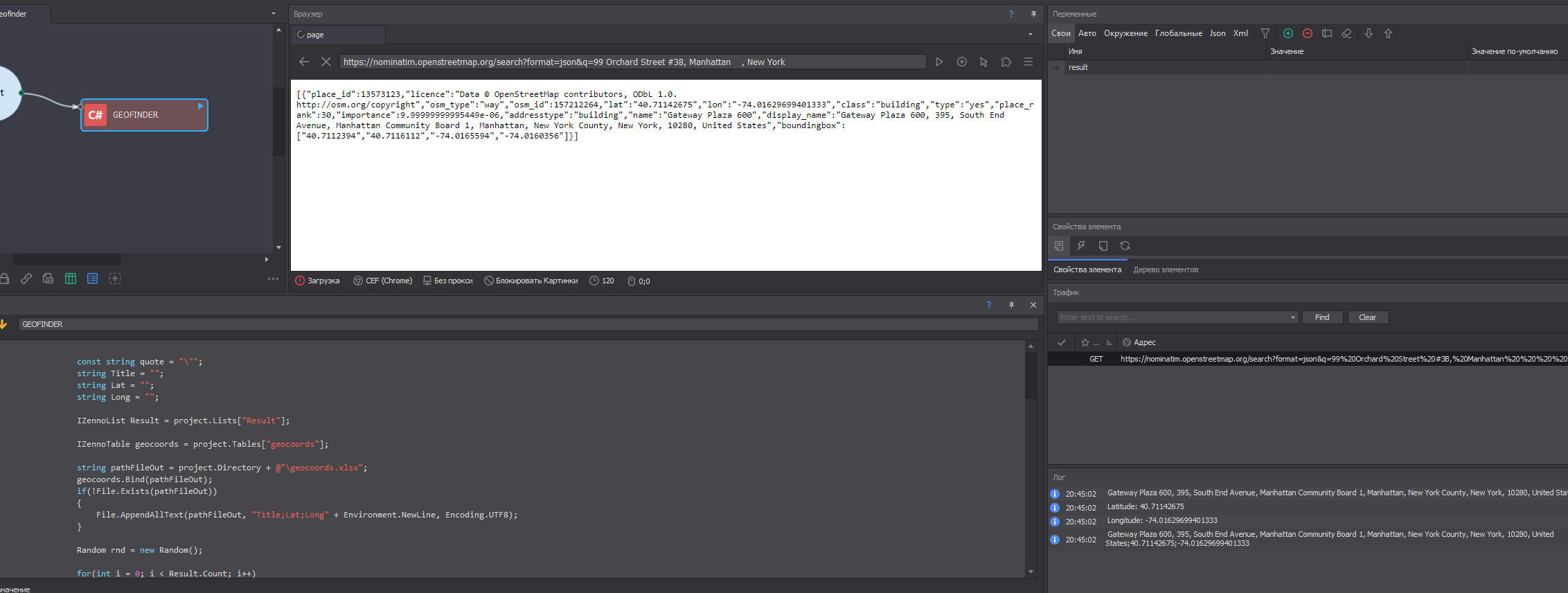This screenshot has height=593, width=1568.
Task: Click the browser extensions puzzle icon
Action: (1006, 62)
